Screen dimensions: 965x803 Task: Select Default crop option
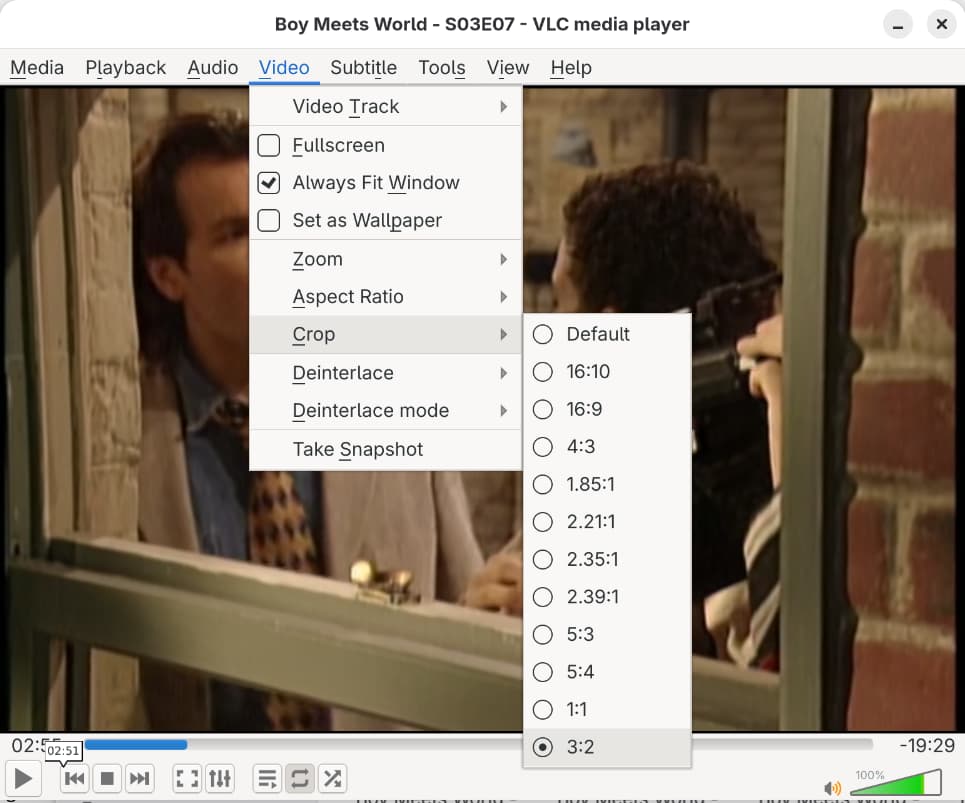point(607,334)
